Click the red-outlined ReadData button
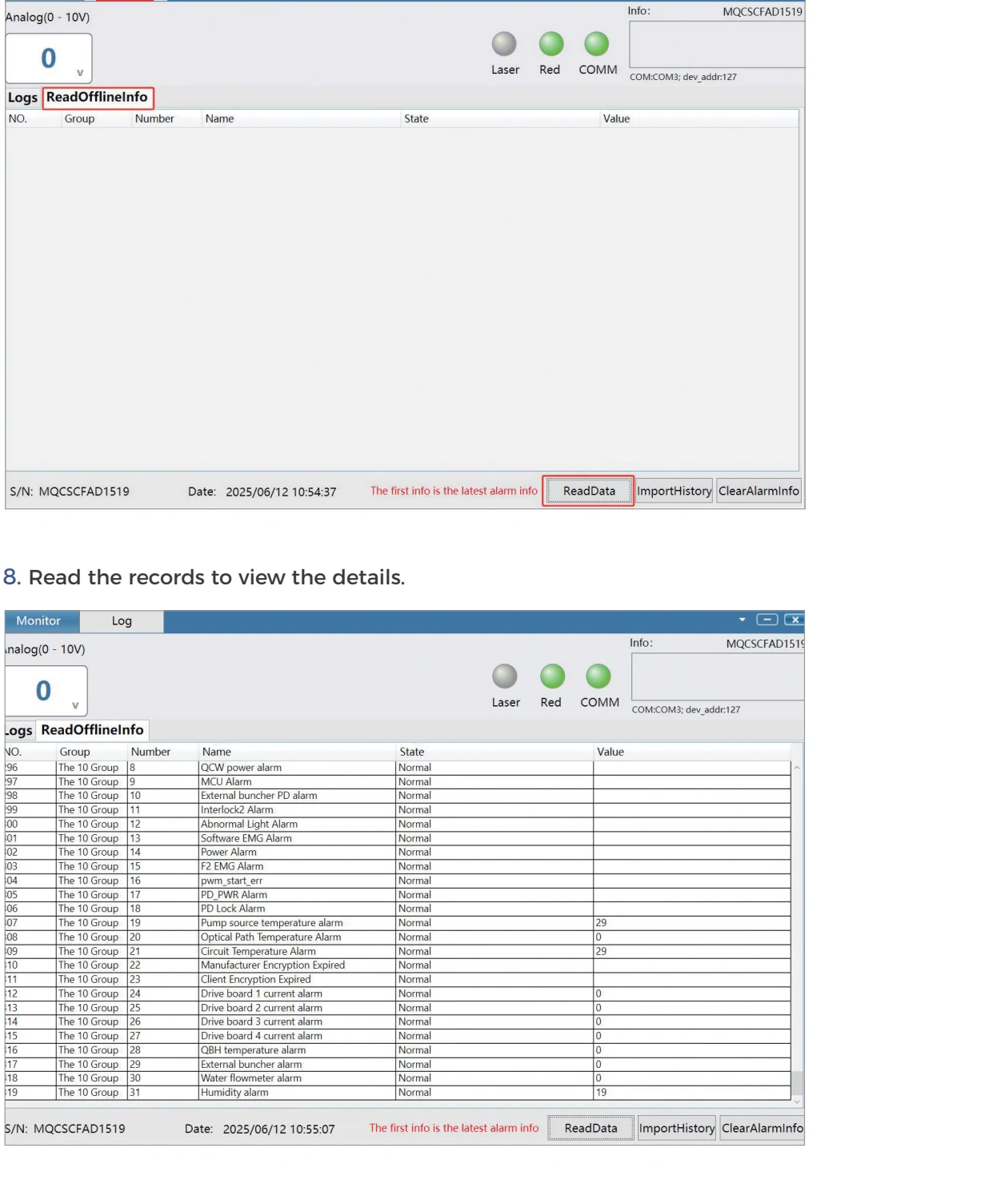 [x=589, y=491]
